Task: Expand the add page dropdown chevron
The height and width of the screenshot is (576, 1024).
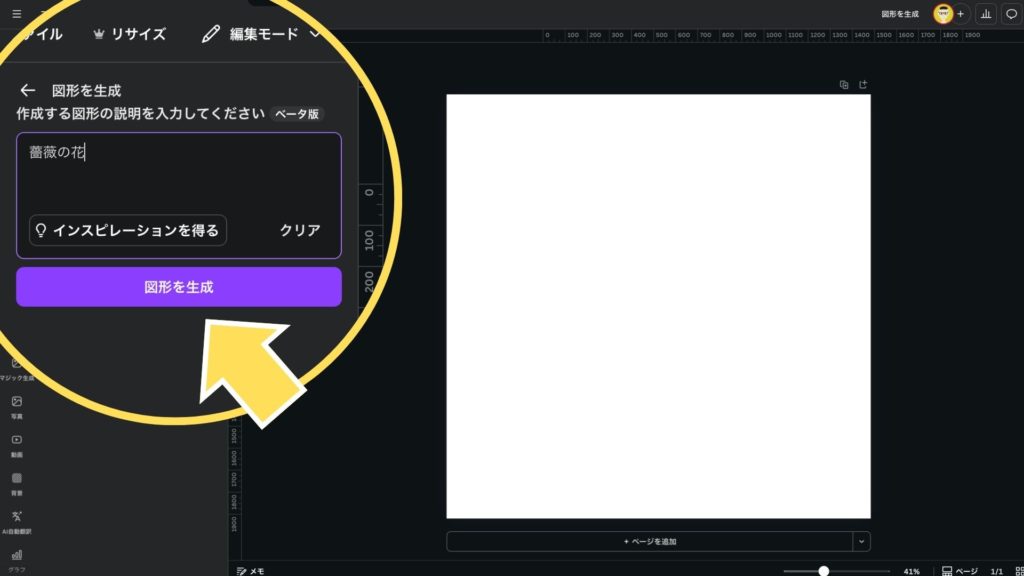Action: [x=862, y=541]
